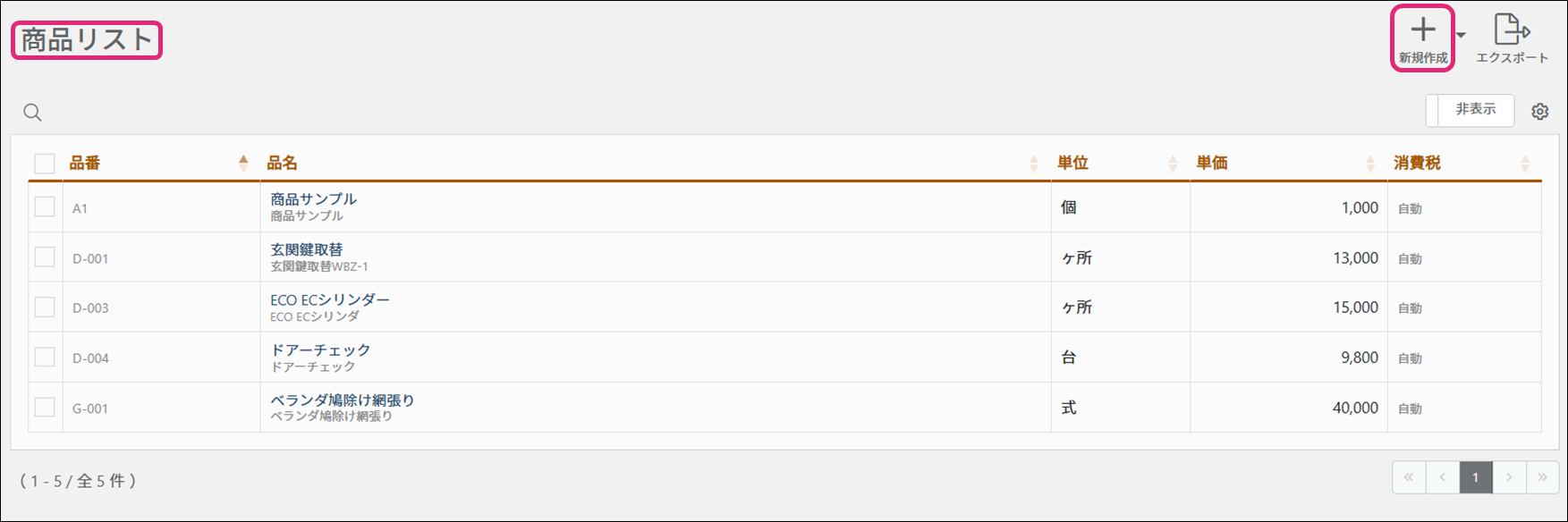This screenshot has width=1568, height=522.
Task: Sort by 品名 column arrow
Action: click(1034, 164)
